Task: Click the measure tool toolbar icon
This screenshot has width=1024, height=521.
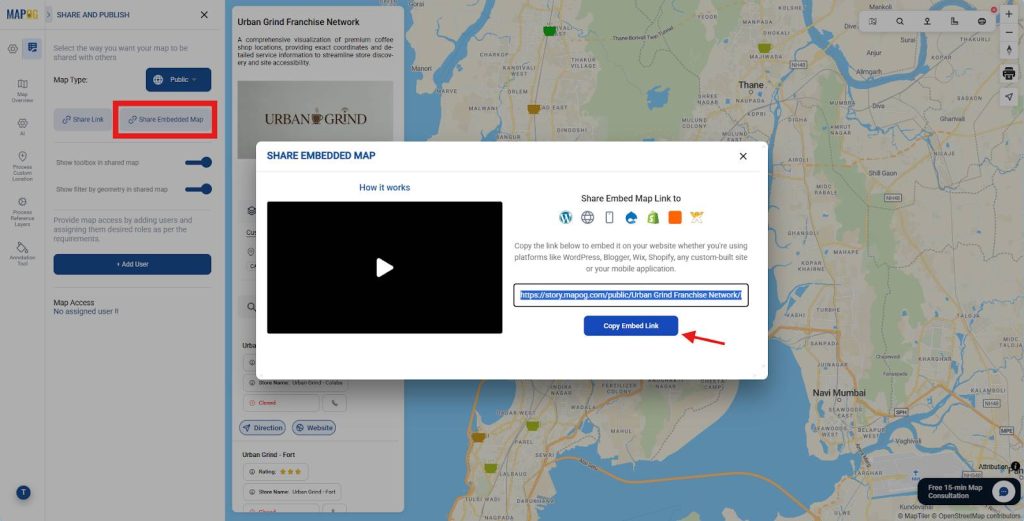Action: pyautogui.click(x=954, y=22)
